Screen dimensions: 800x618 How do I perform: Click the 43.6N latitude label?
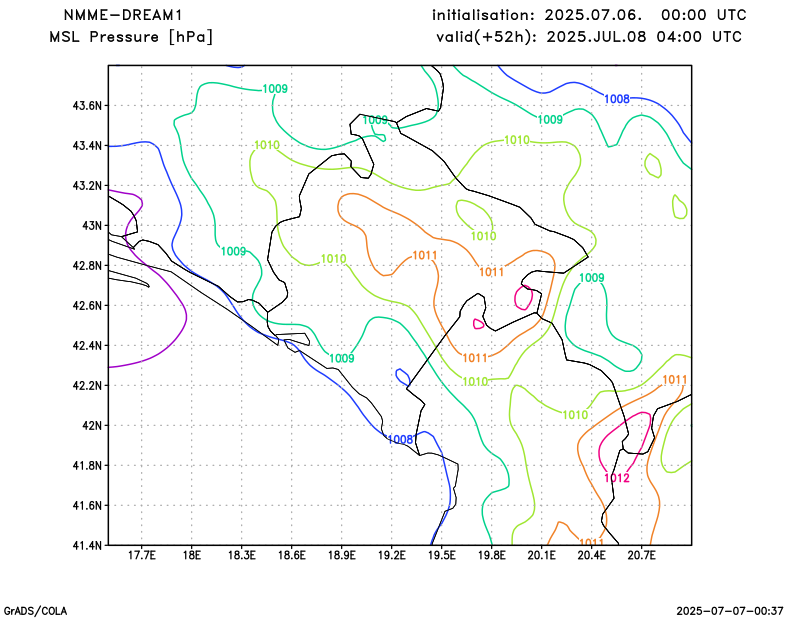point(87,106)
